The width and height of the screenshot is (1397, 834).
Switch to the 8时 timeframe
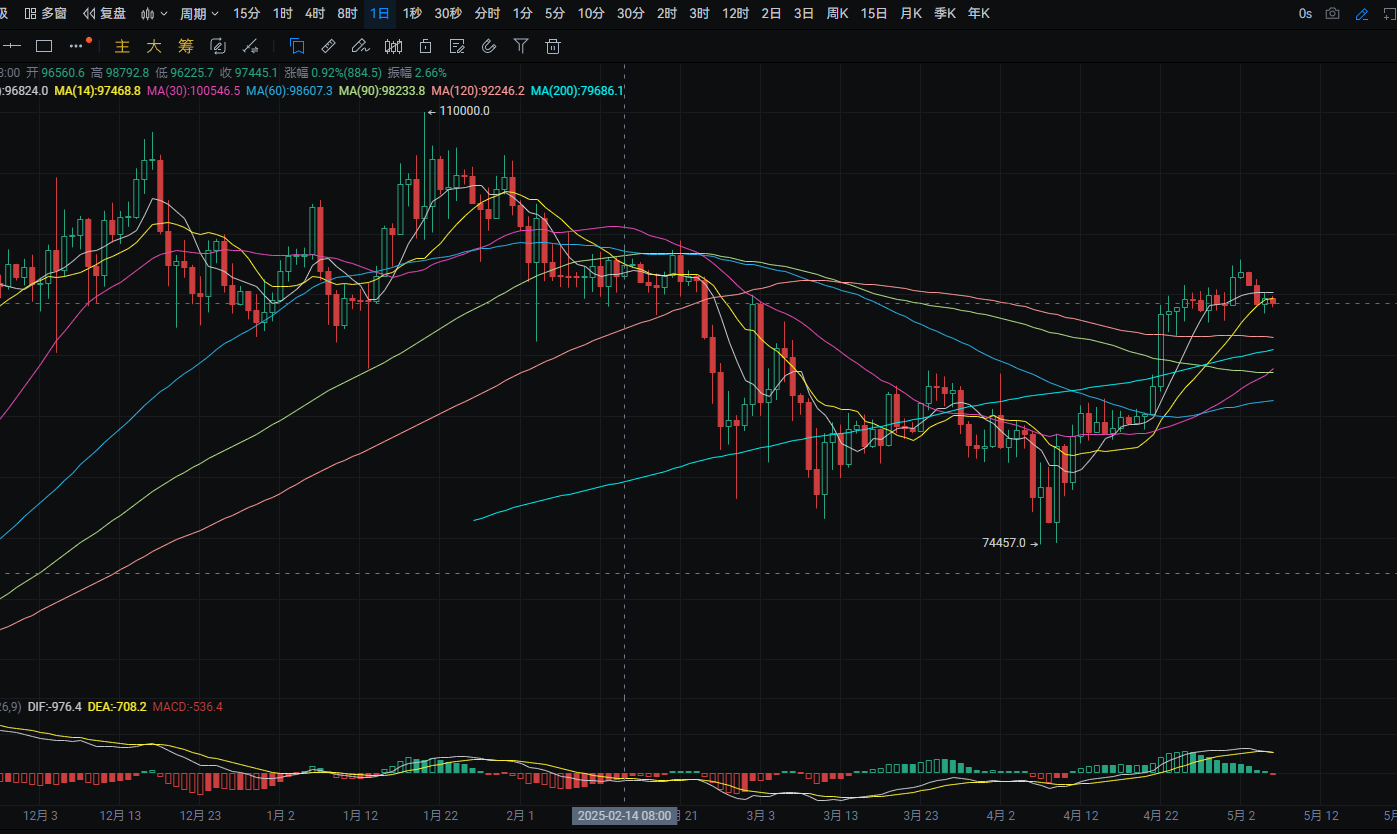coord(347,13)
